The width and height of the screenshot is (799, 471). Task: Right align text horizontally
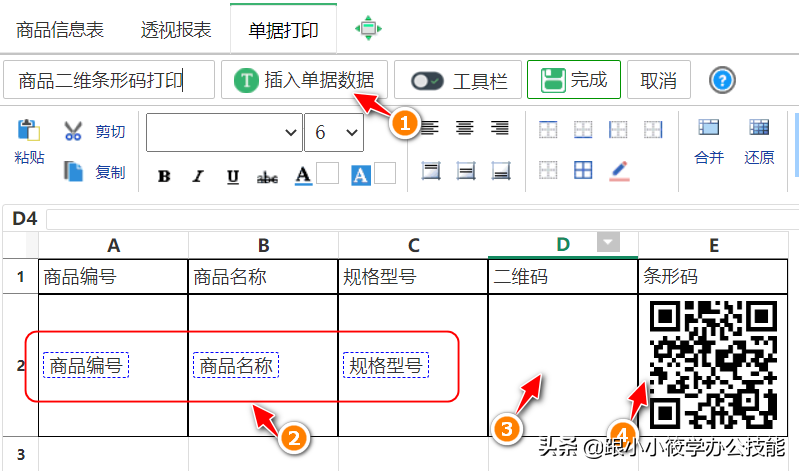[x=500, y=127]
